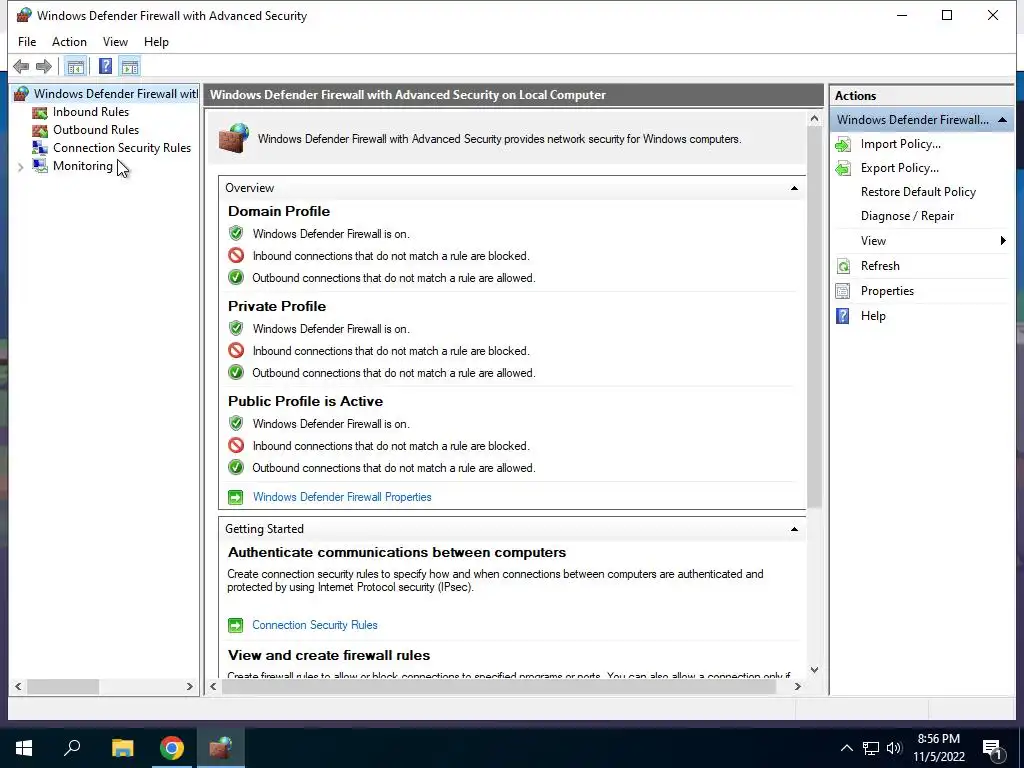This screenshot has height=768, width=1024.
Task: Toggle the Show/Hide Console Tree toolbar icon
Action: [x=76, y=67]
